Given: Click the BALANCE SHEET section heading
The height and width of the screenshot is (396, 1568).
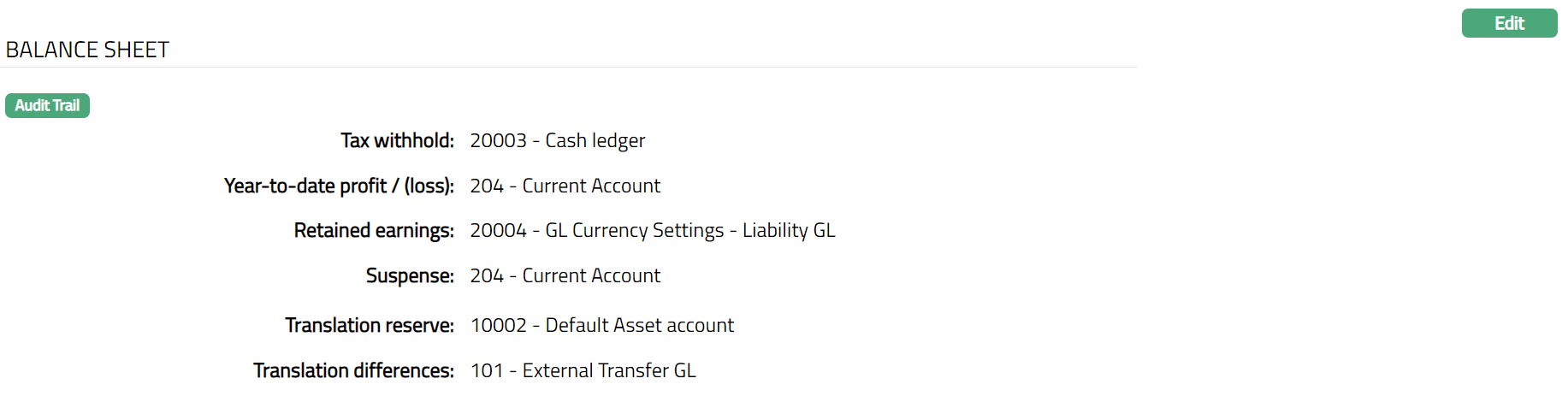Looking at the screenshot, I should click(x=87, y=50).
